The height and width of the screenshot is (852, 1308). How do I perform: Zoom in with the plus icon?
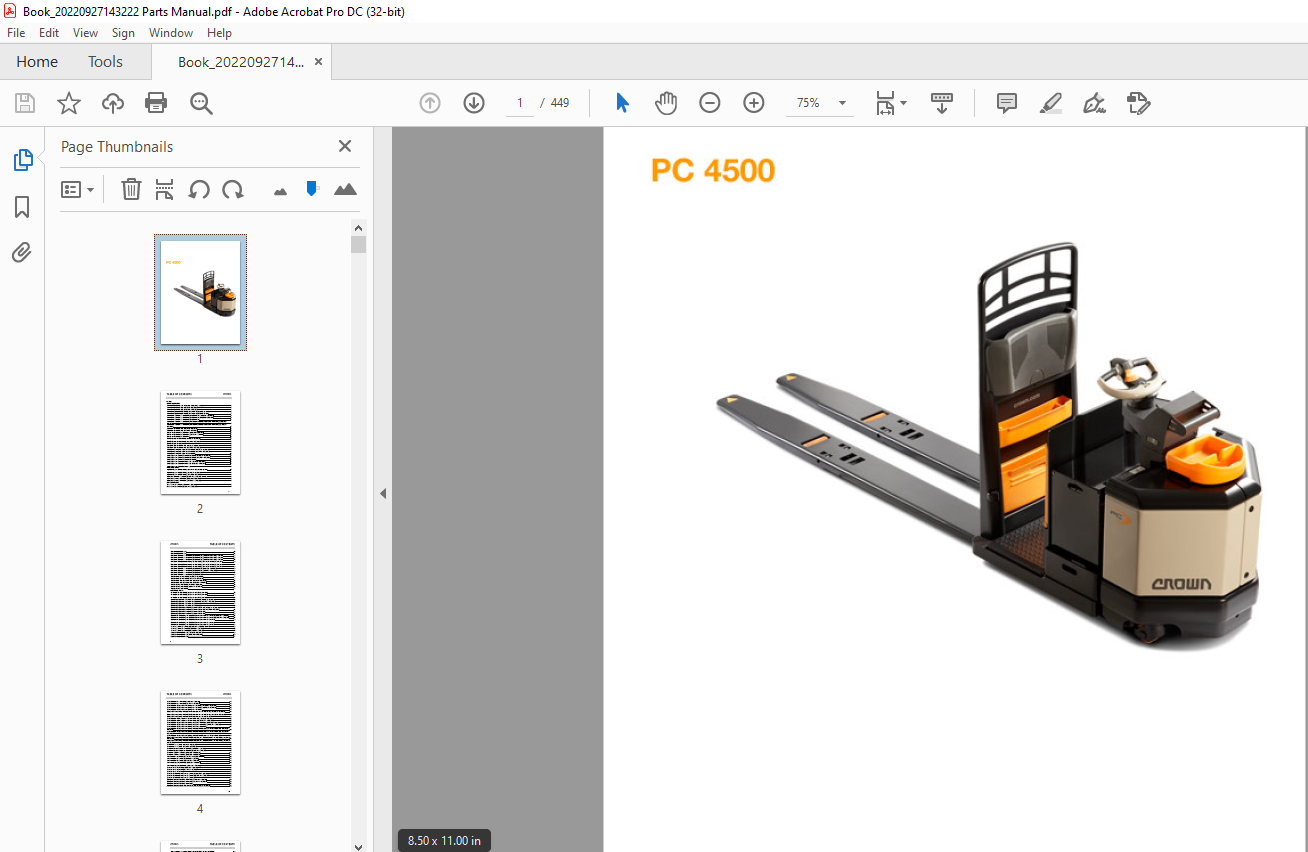click(754, 103)
